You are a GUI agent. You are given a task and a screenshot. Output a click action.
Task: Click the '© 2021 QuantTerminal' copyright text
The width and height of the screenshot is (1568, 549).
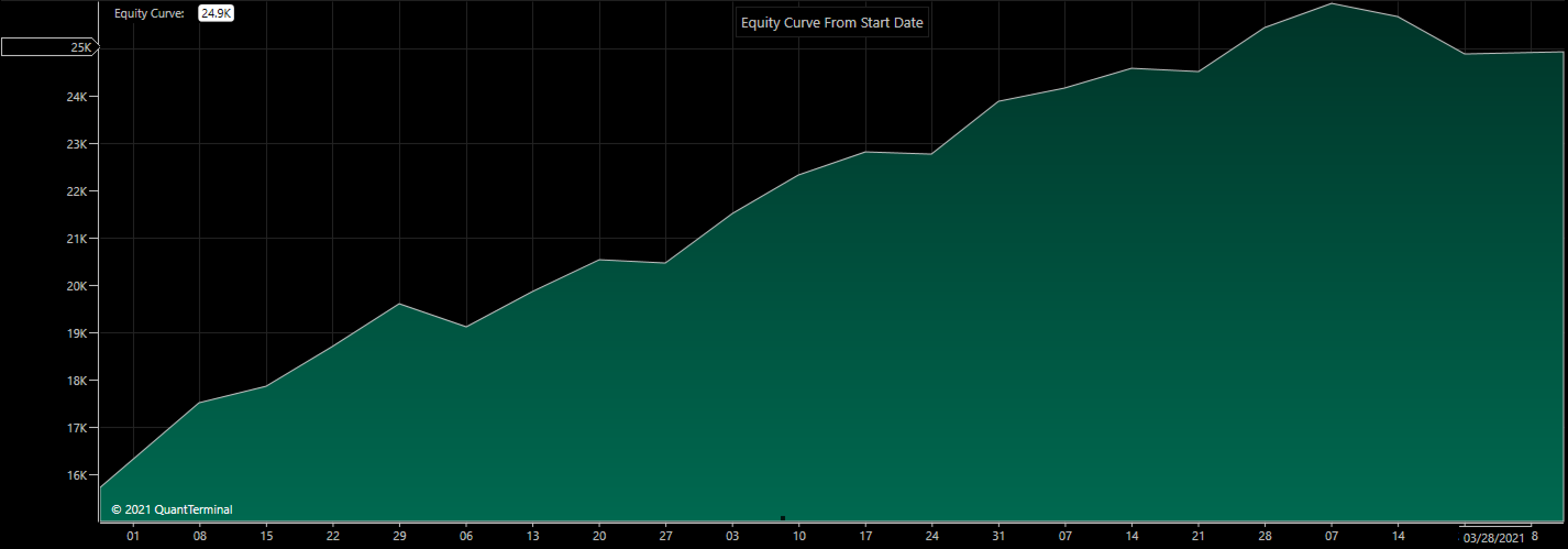tap(172, 509)
